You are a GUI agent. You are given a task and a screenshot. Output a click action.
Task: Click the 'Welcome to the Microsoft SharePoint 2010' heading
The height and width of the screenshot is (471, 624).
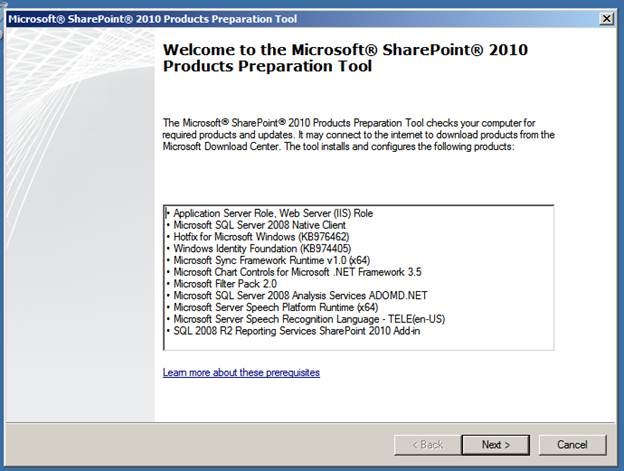[x=345, y=58]
